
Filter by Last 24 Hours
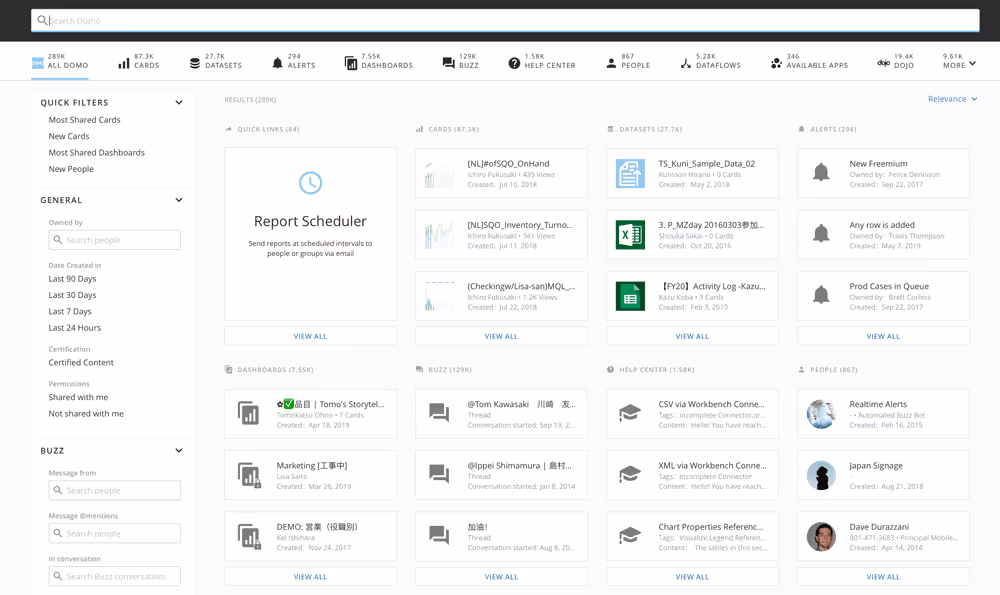(75, 328)
